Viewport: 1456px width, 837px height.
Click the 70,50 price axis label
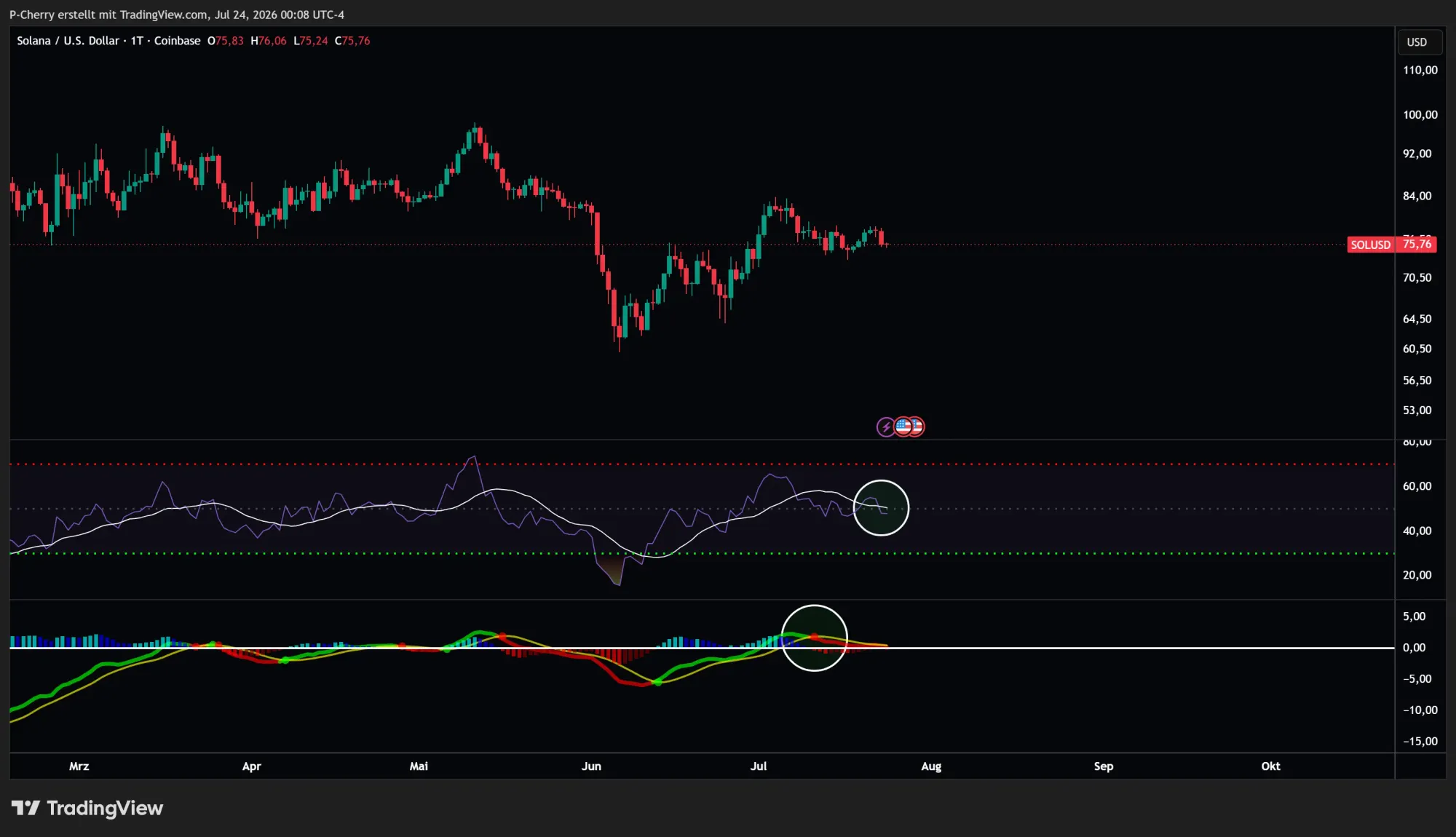coord(1417,277)
